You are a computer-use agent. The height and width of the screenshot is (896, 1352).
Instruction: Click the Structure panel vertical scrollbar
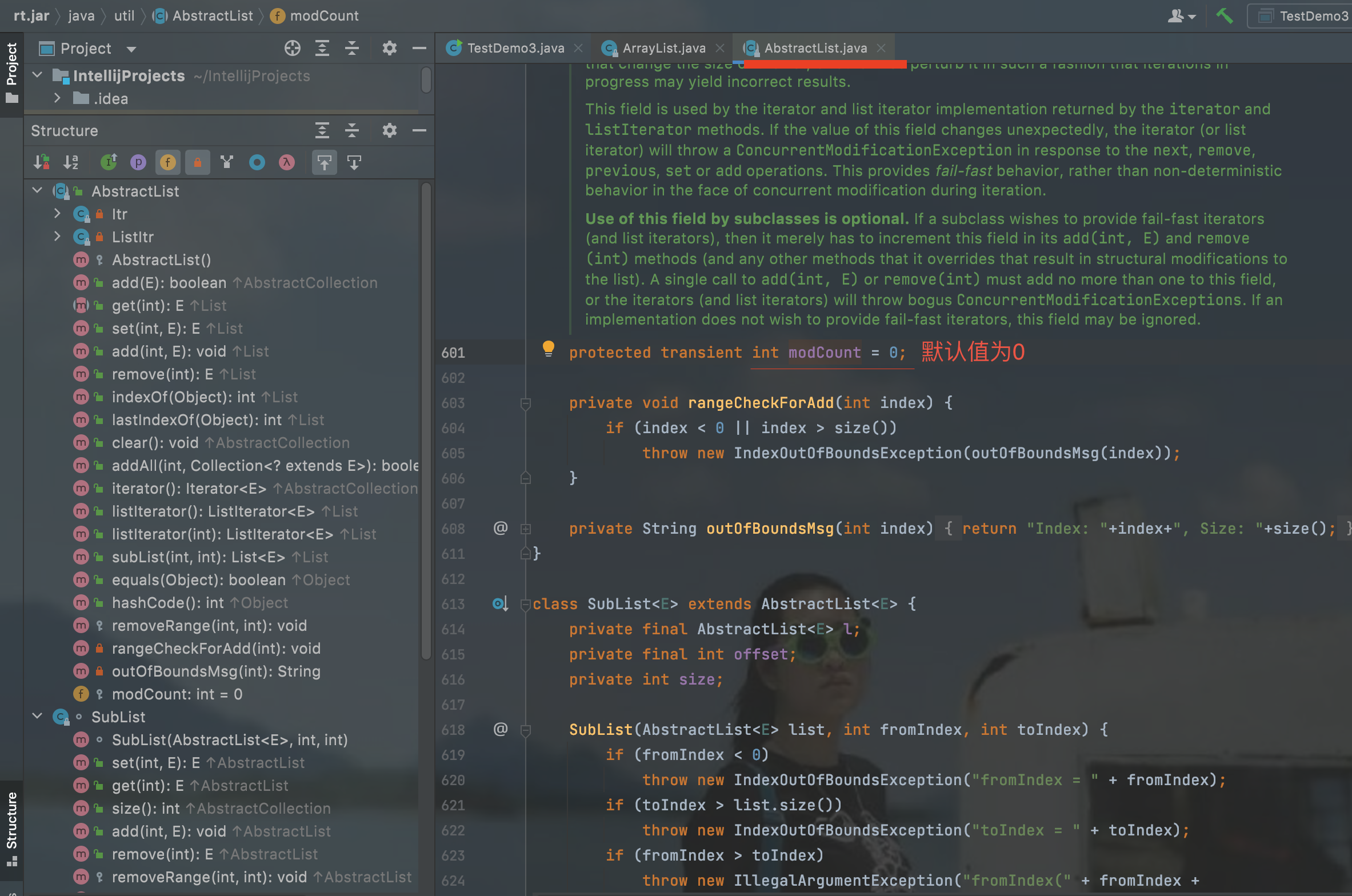tap(426, 421)
